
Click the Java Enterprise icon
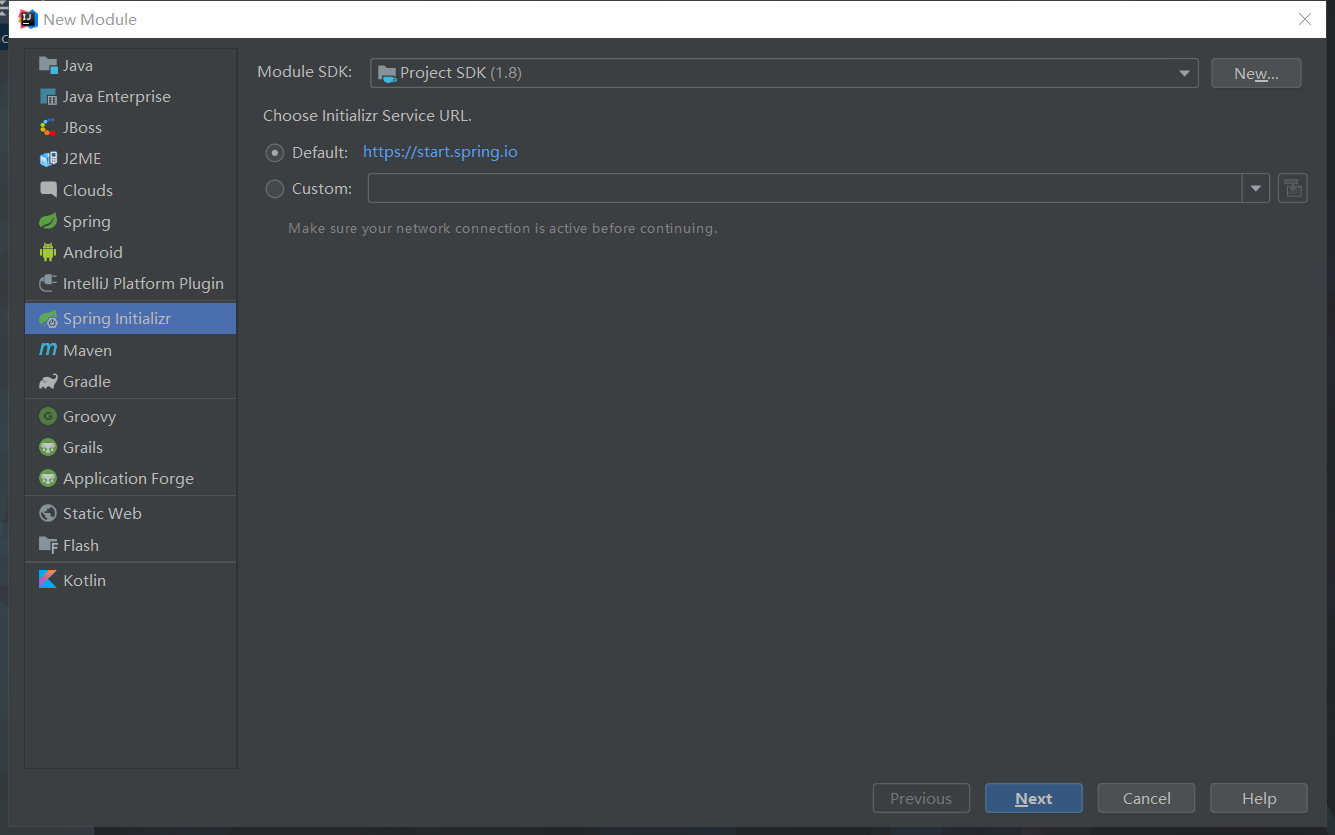click(48, 96)
